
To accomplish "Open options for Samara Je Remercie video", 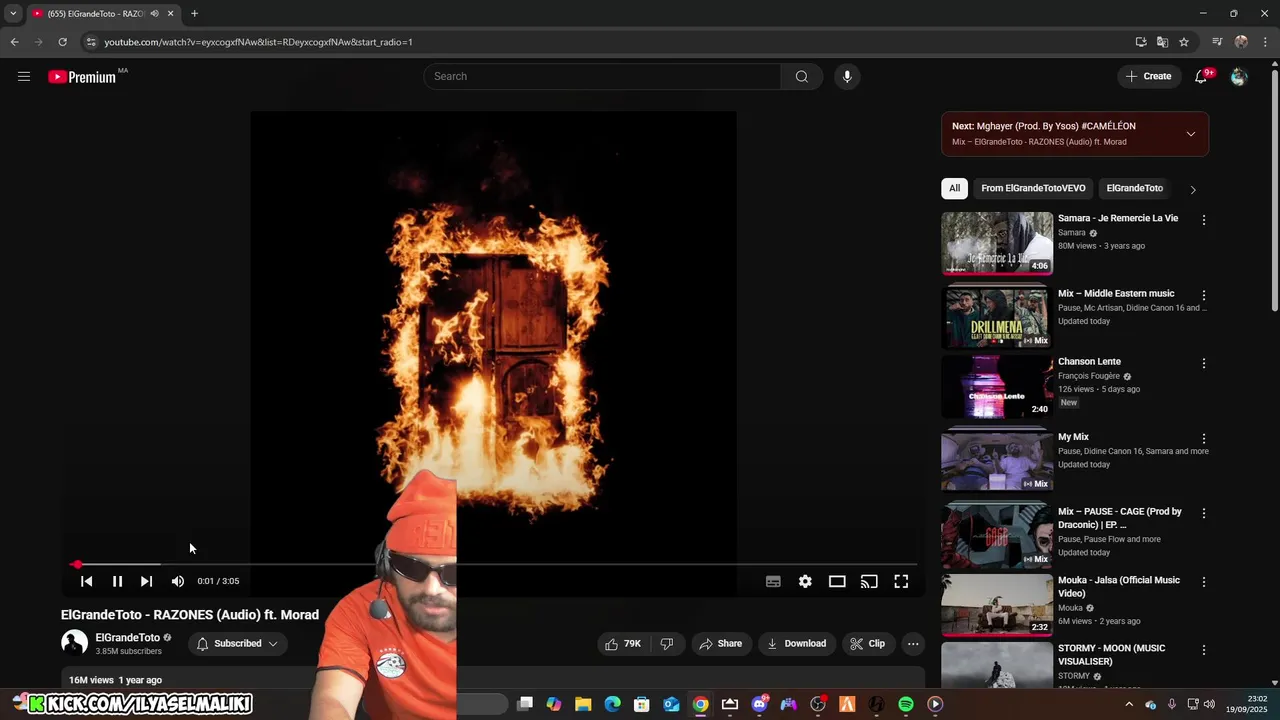I will click(x=1203, y=220).
